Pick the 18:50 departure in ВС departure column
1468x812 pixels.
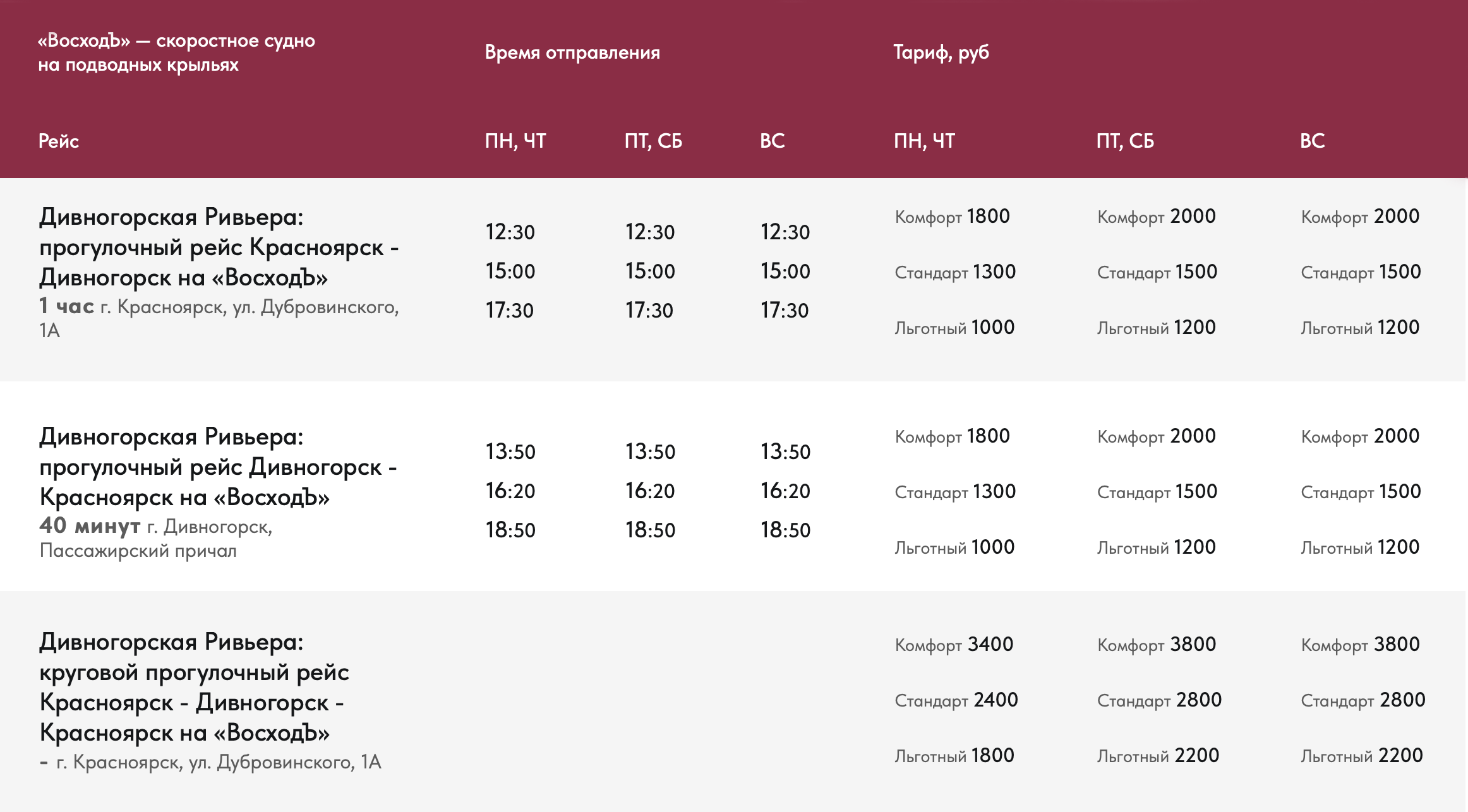coord(785,530)
